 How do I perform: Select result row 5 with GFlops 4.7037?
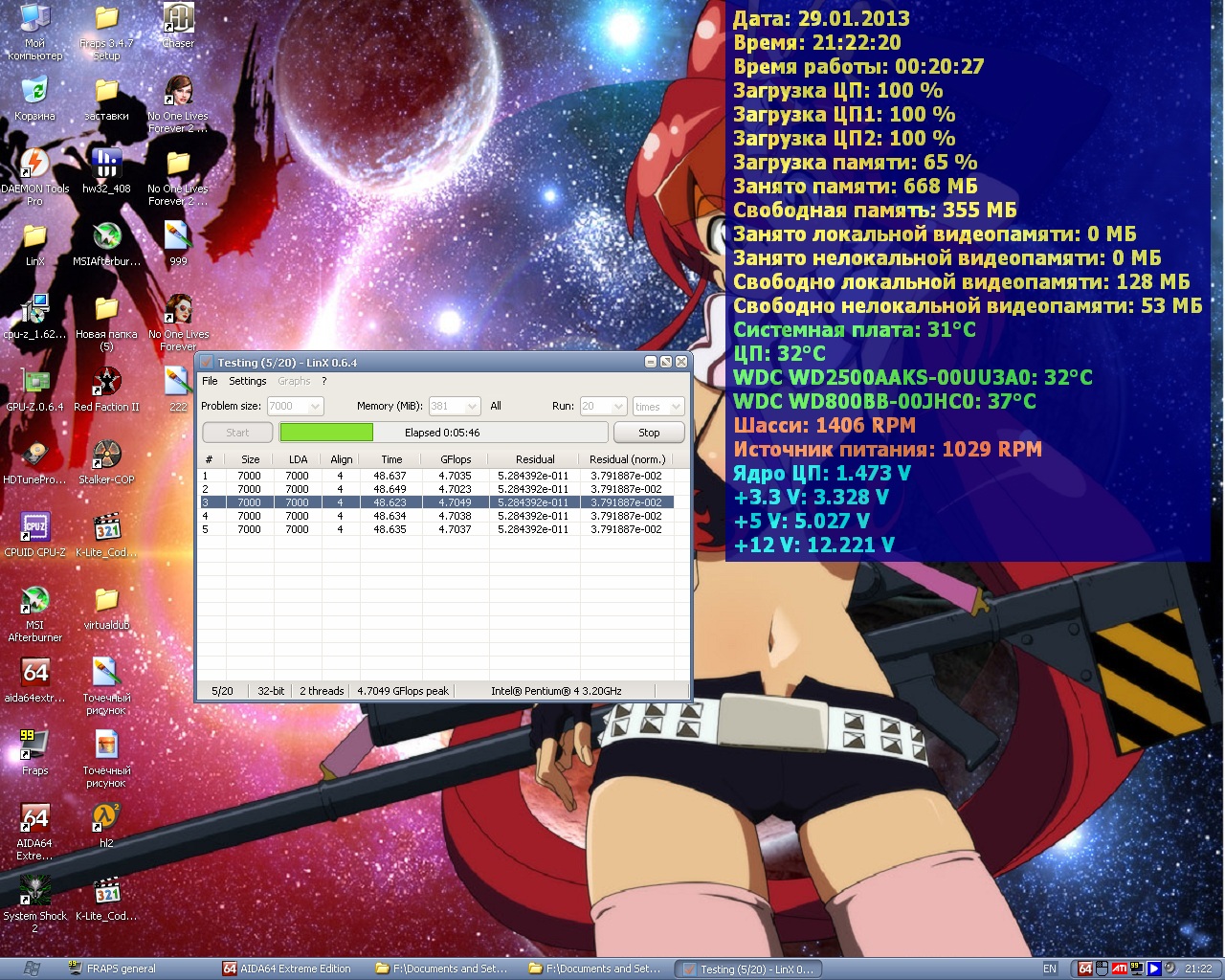[435, 529]
